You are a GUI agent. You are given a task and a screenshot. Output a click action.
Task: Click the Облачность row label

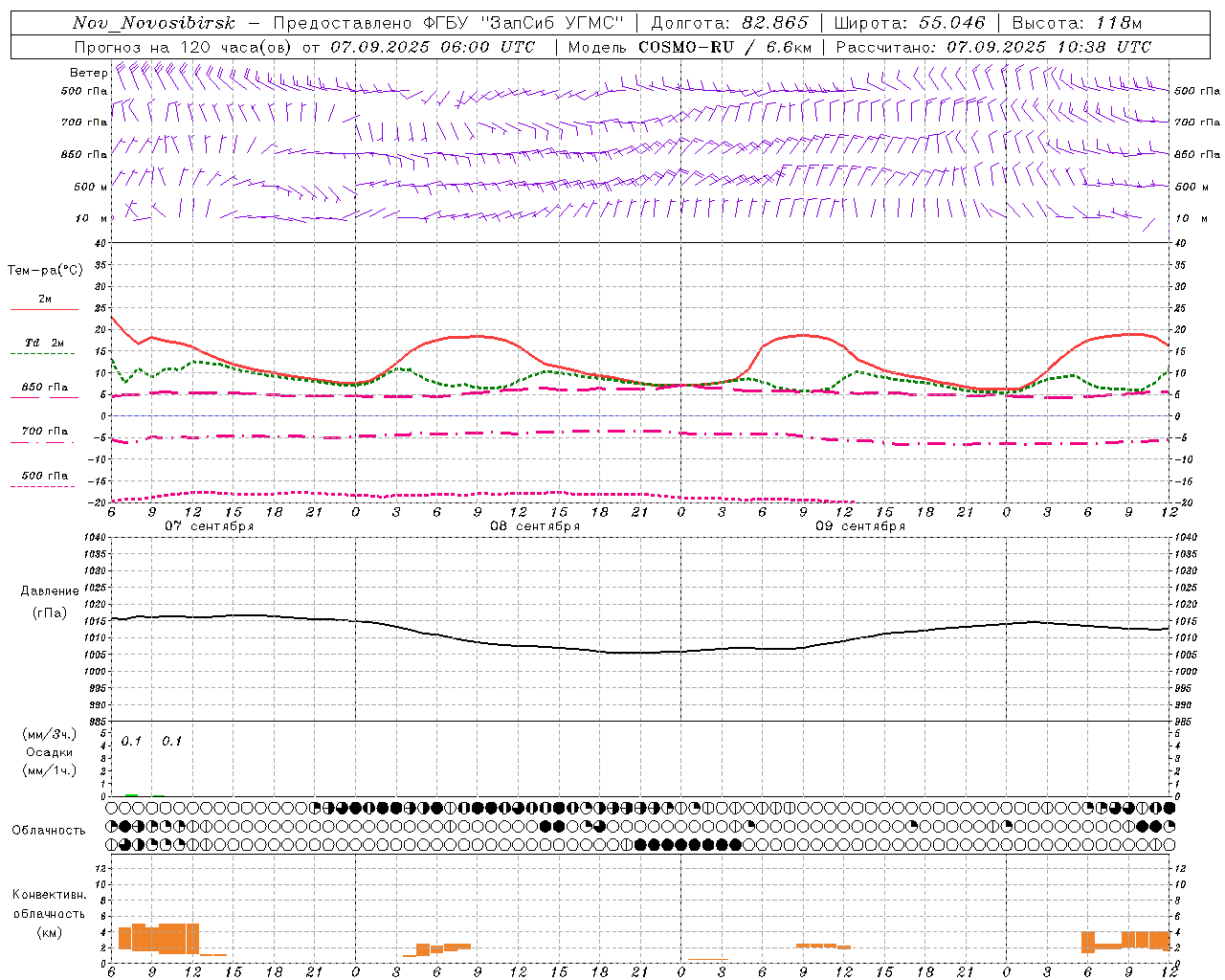(49, 830)
